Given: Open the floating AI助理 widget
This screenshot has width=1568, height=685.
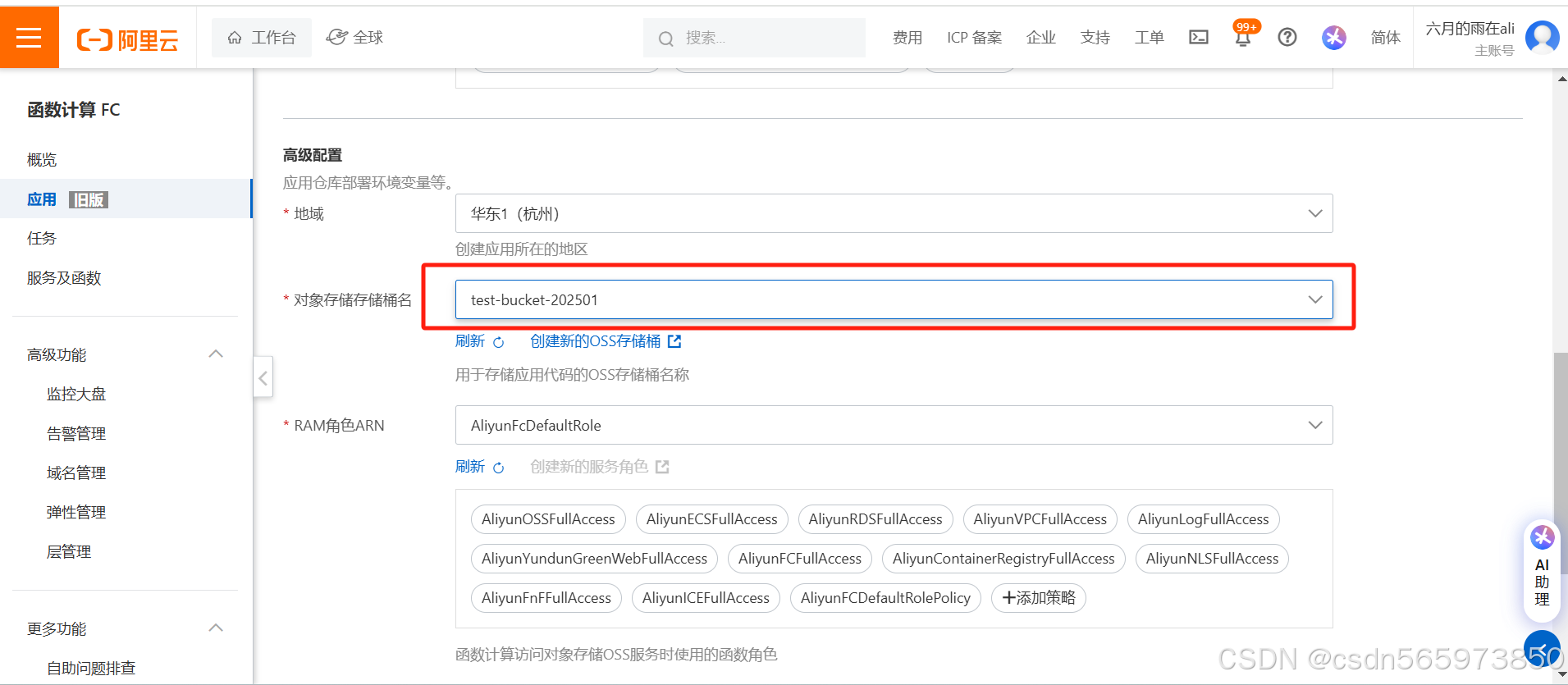Looking at the screenshot, I should (1542, 571).
